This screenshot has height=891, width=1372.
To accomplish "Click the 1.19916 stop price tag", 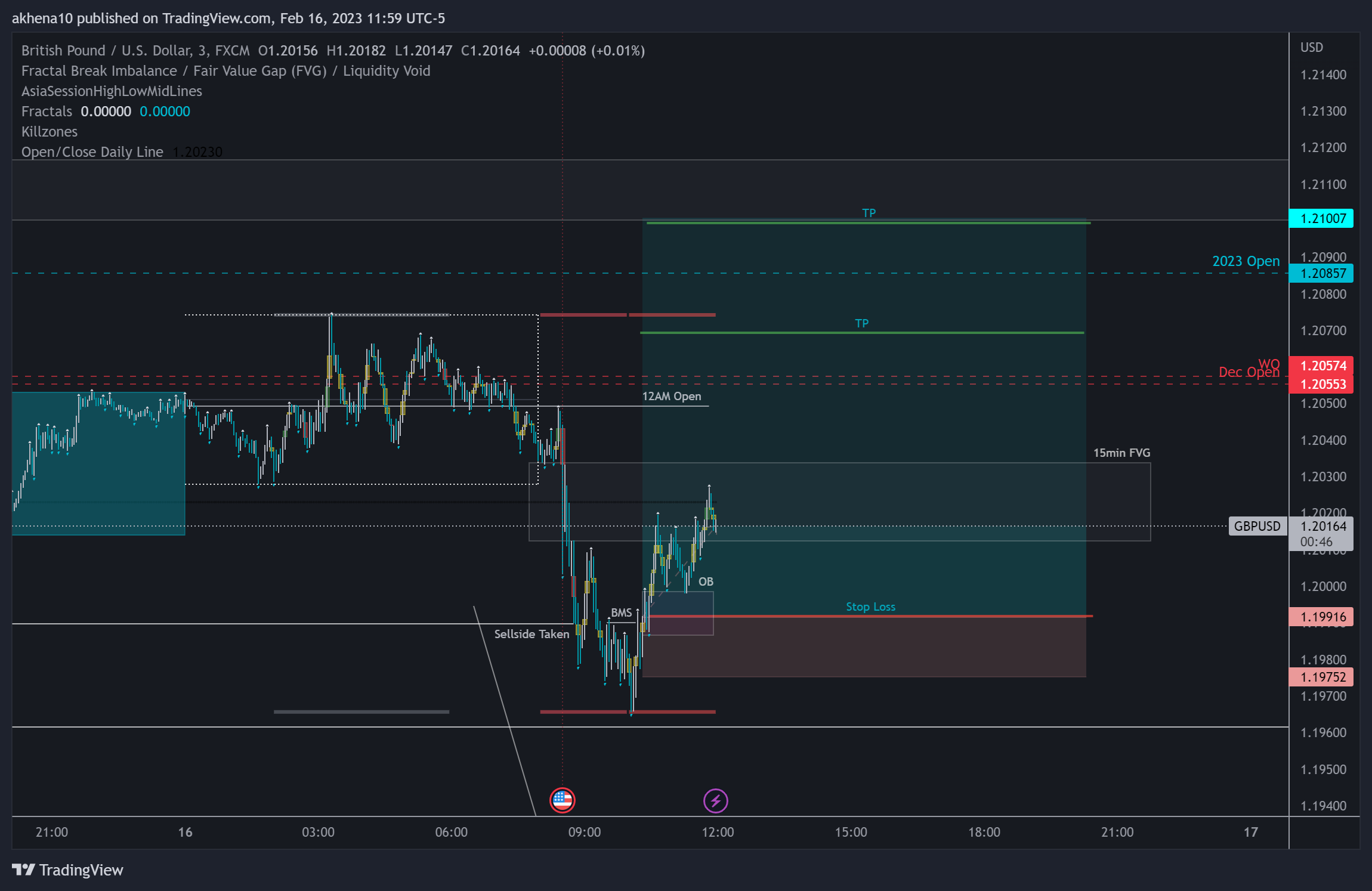I will click(1321, 617).
